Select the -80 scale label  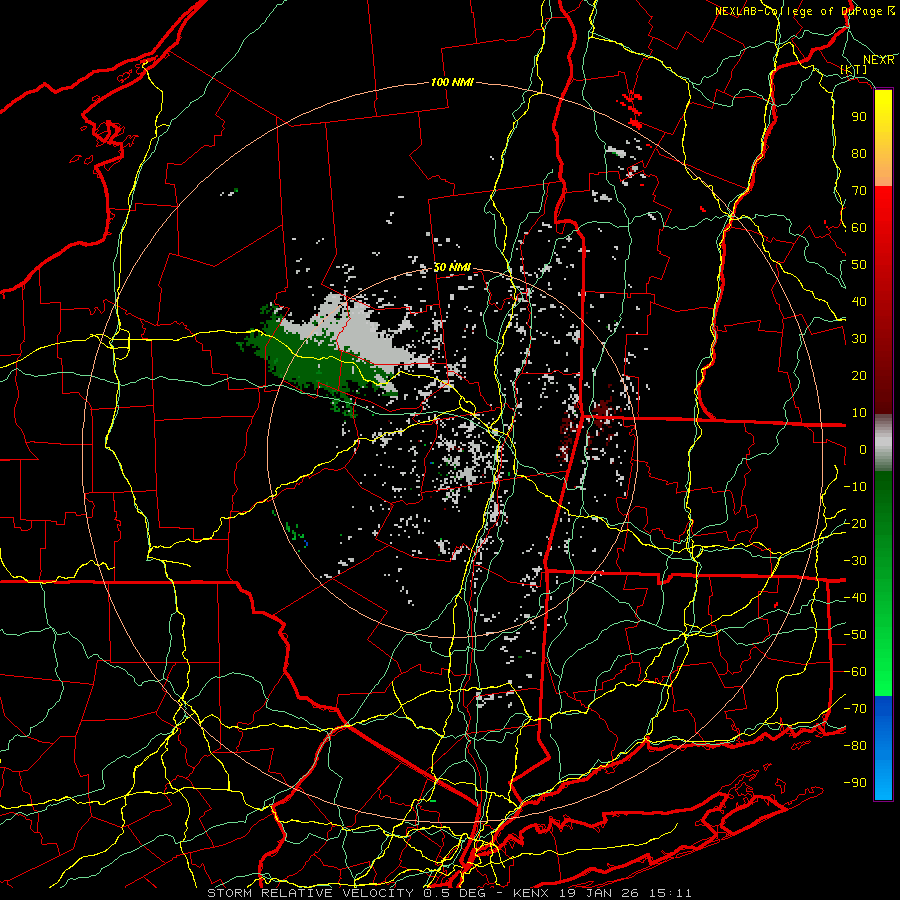click(855, 746)
